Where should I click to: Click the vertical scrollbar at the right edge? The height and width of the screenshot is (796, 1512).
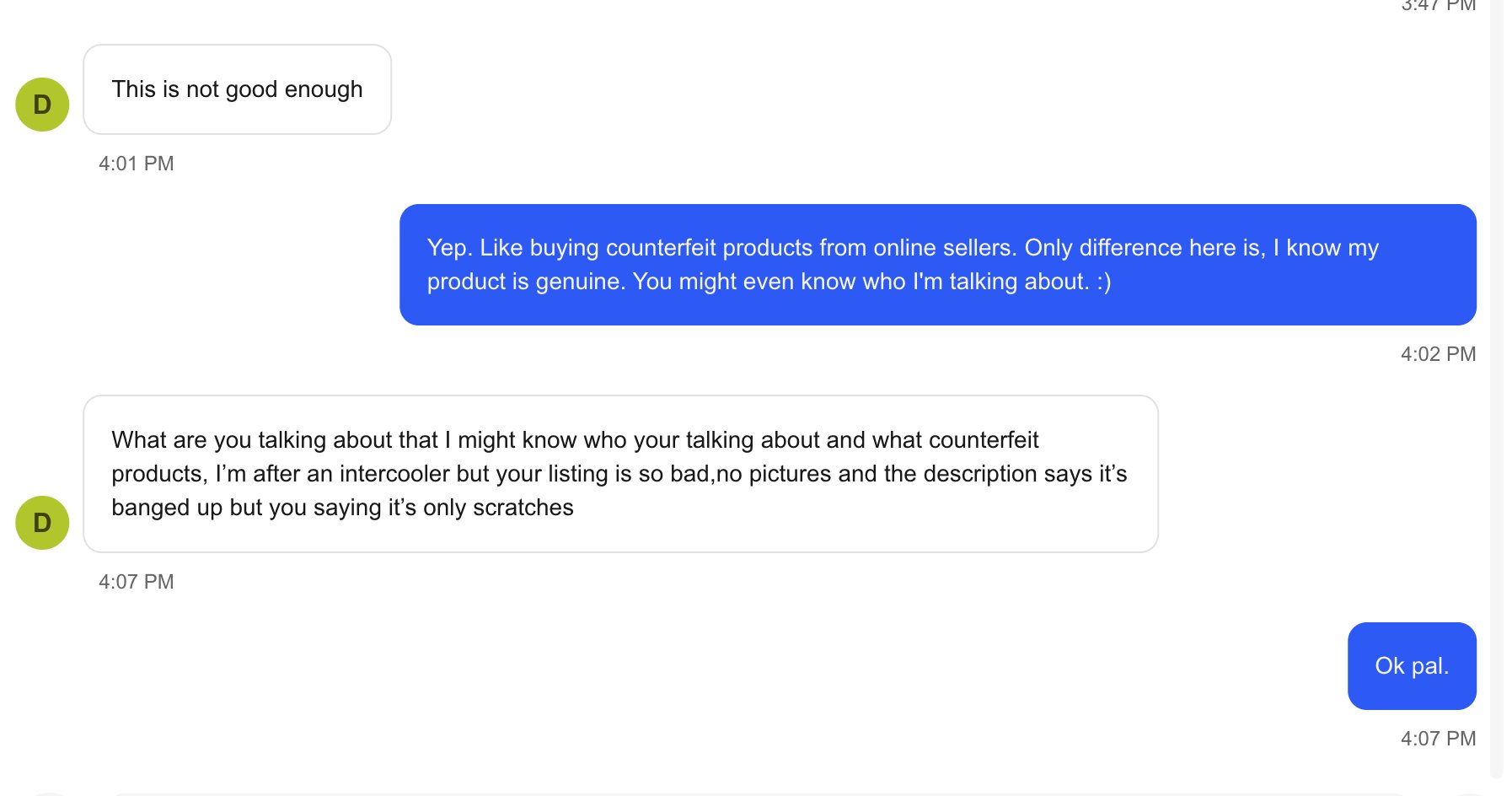click(x=1497, y=388)
